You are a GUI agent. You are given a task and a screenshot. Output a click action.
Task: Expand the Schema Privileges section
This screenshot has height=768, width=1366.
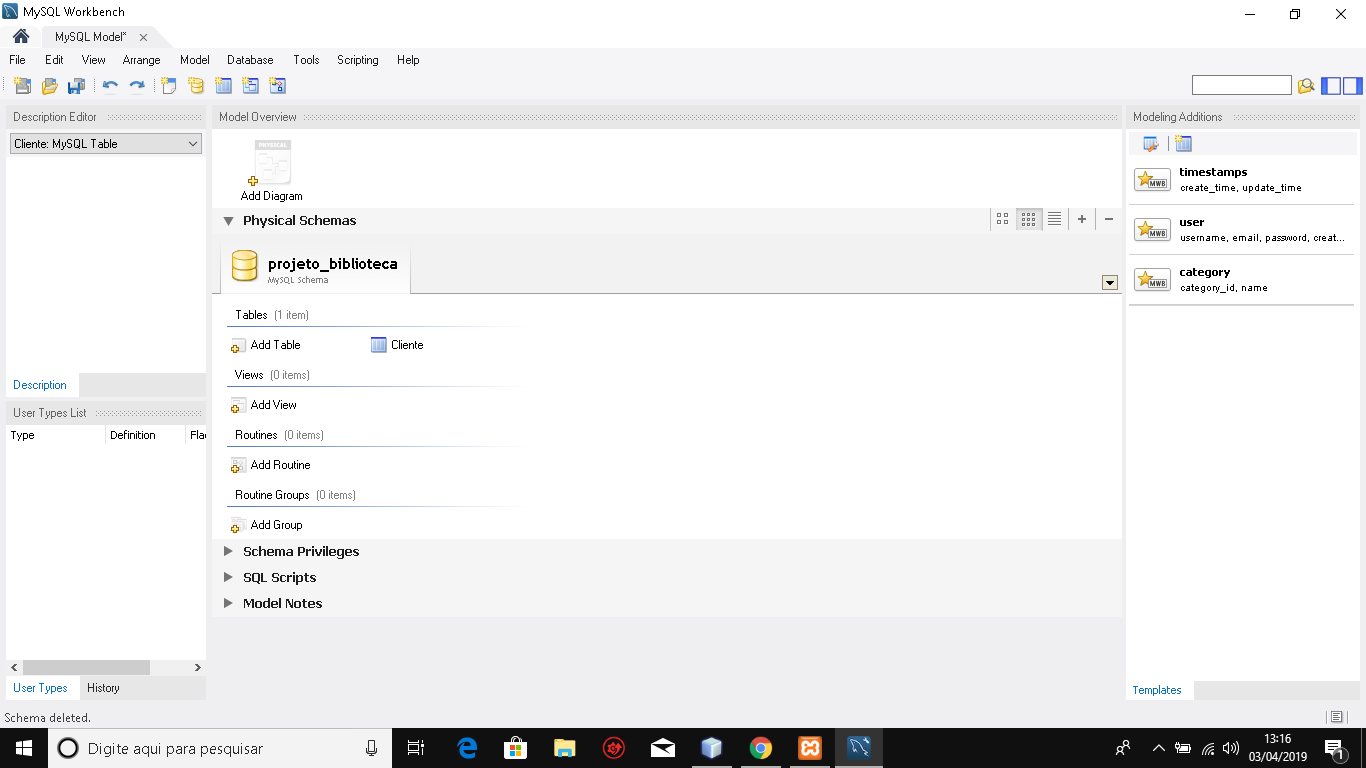[228, 551]
